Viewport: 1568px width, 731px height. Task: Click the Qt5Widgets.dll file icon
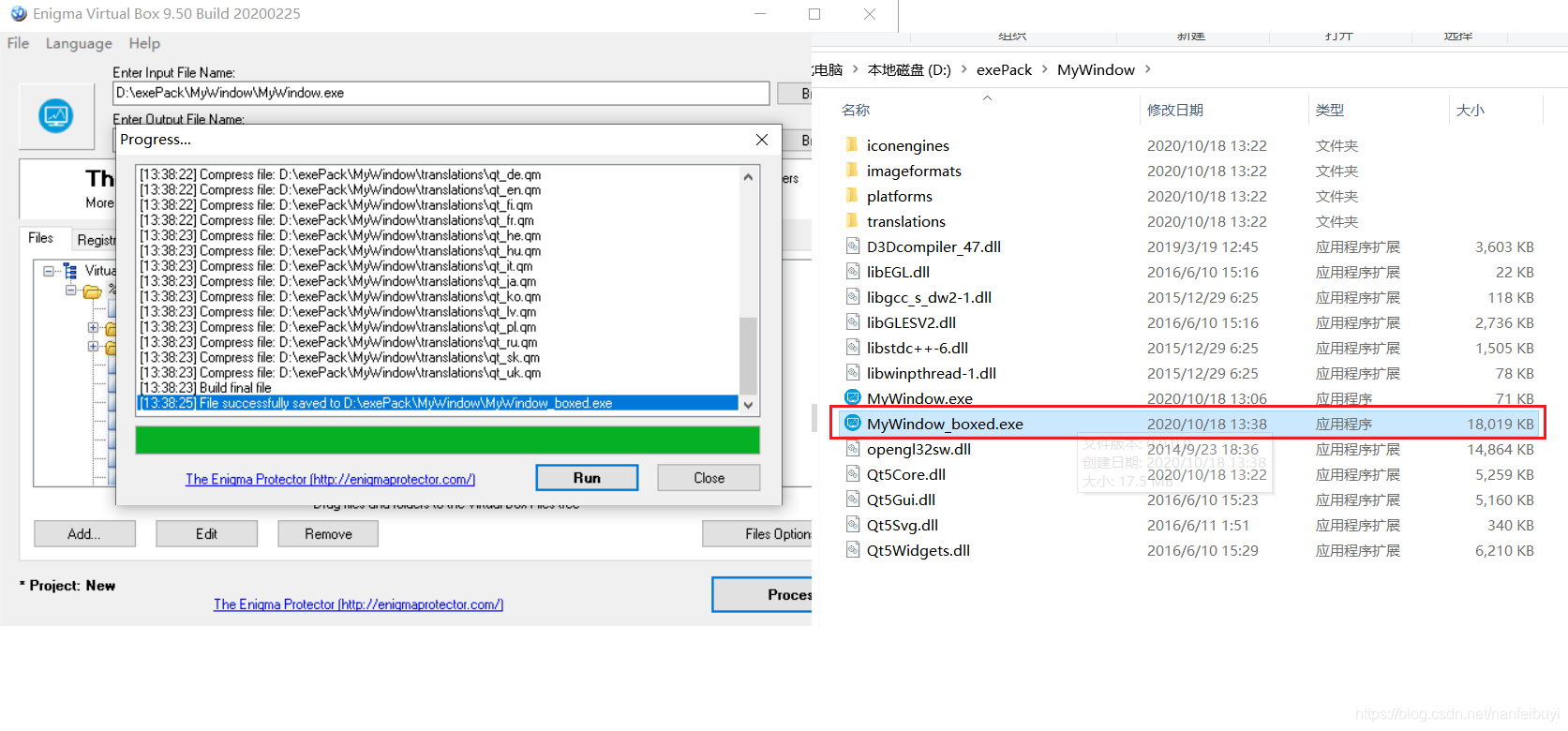pos(852,550)
